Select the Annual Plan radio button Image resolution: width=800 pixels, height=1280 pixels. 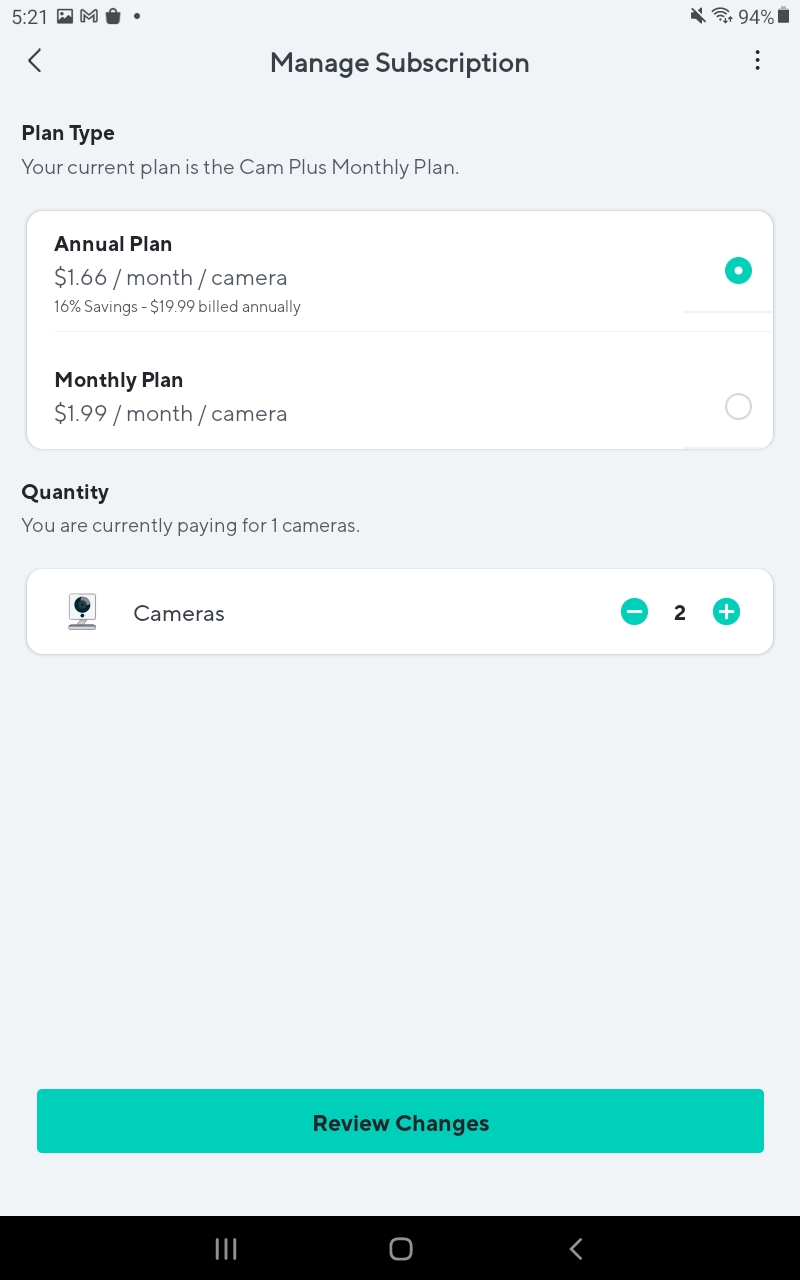click(x=738, y=271)
